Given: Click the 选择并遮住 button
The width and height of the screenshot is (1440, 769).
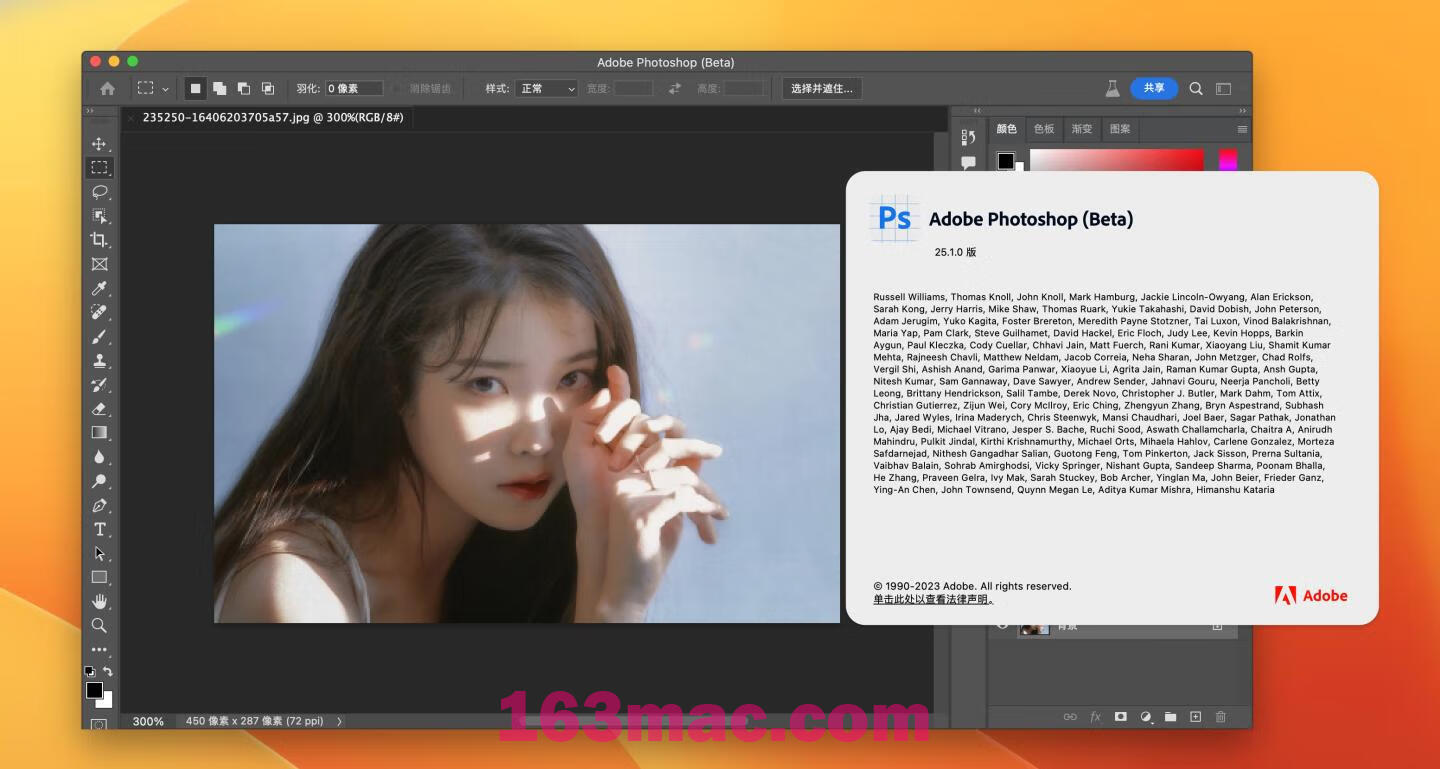Looking at the screenshot, I should (x=821, y=88).
